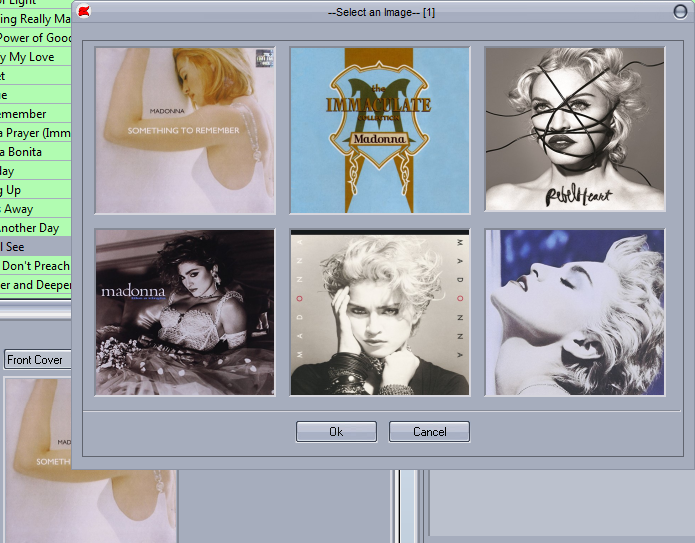The width and height of the screenshot is (695, 543).
Task: Select the 'a Bonita' track row
Action: (x=35, y=152)
